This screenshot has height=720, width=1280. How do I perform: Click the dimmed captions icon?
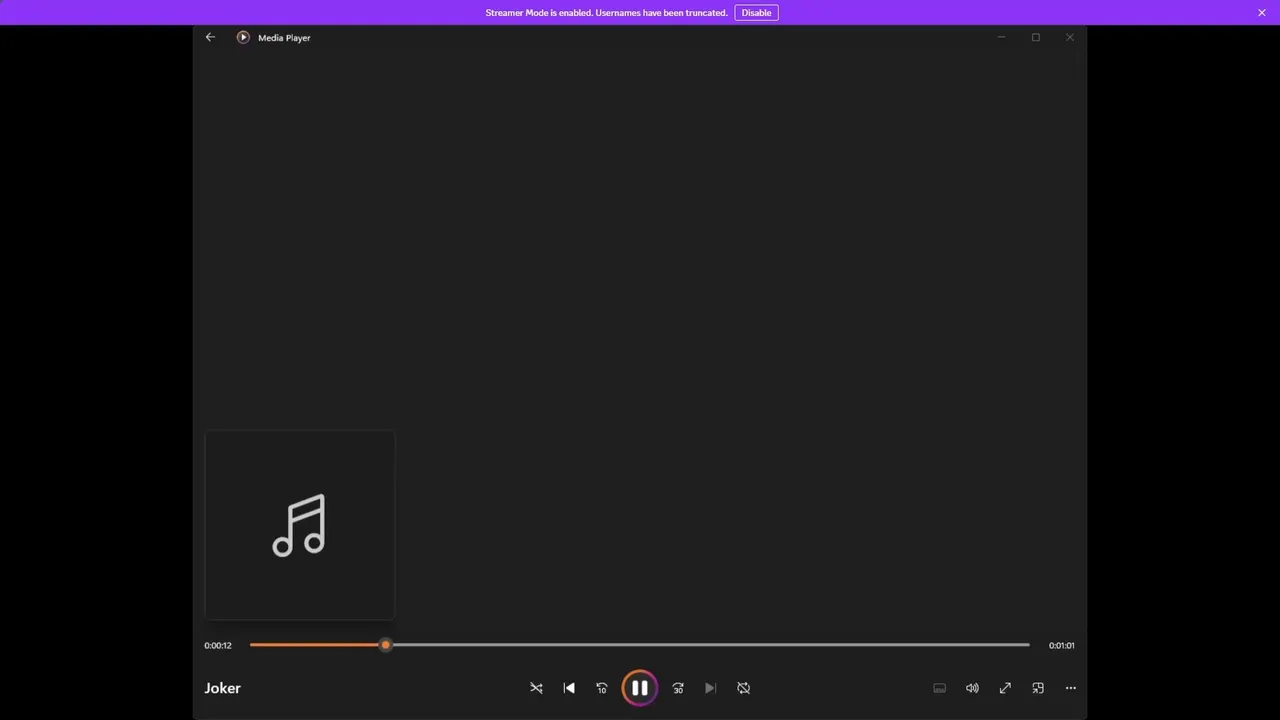point(939,688)
